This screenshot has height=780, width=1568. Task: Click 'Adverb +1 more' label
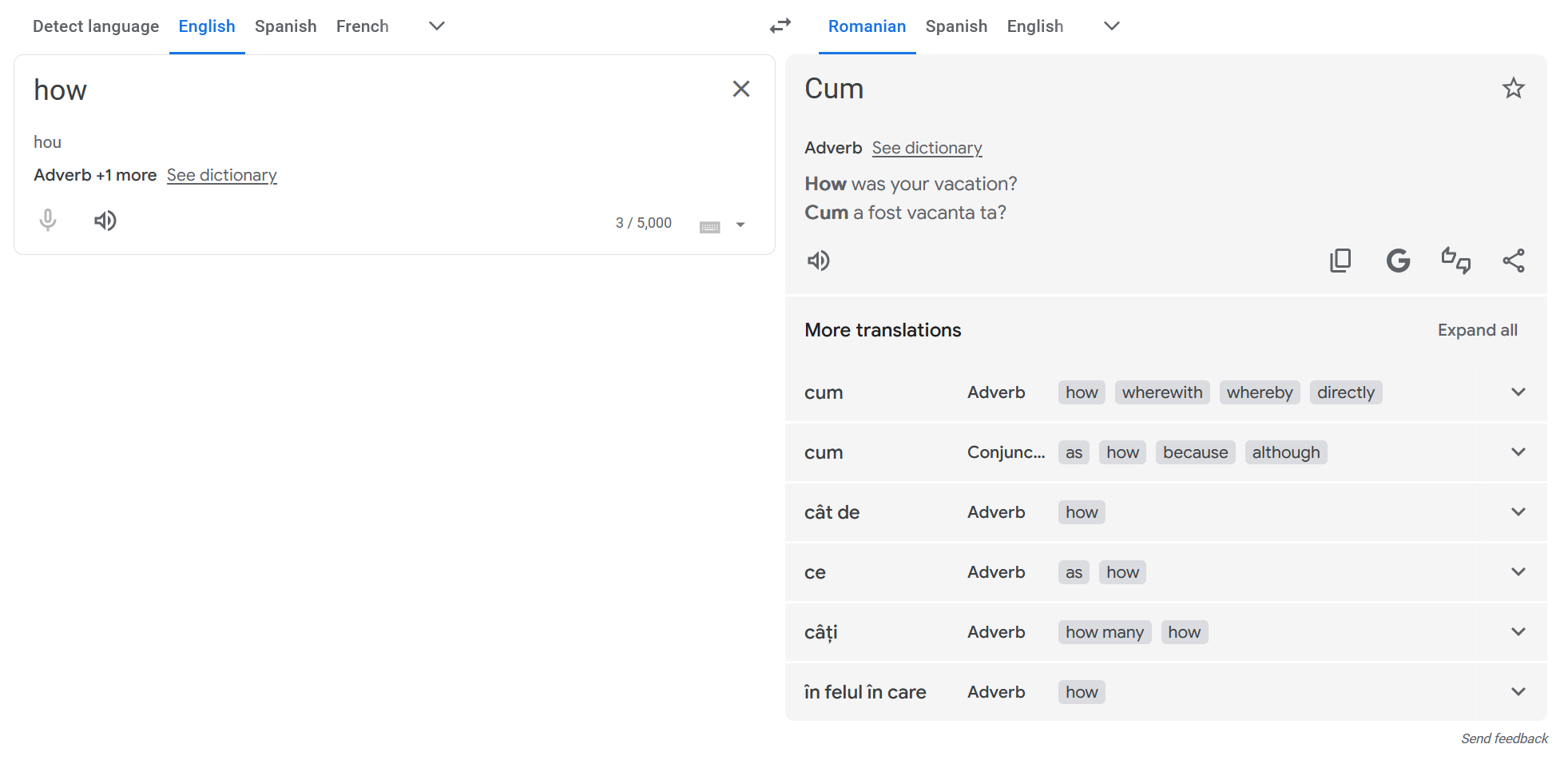click(x=95, y=175)
